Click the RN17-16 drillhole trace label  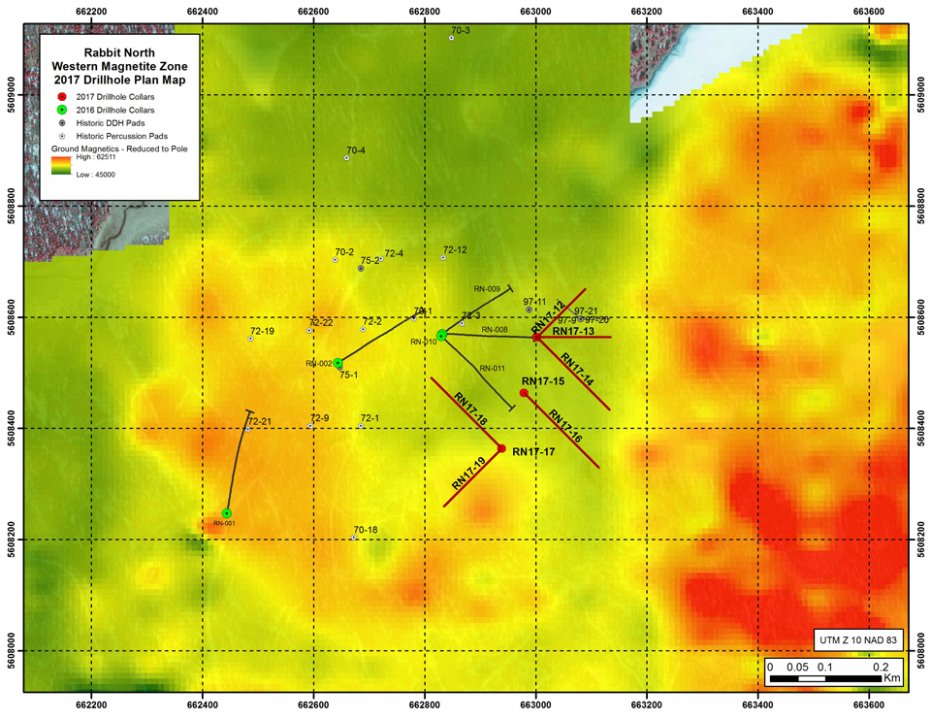point(565,426)
